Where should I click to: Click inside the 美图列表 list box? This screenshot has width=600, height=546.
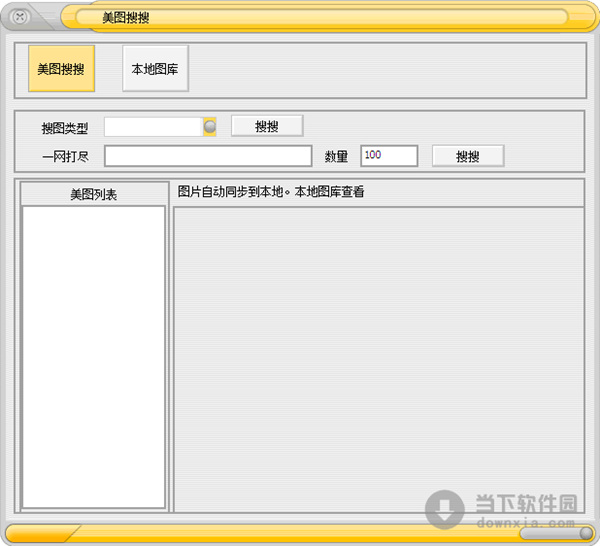[x=94, y=357]
